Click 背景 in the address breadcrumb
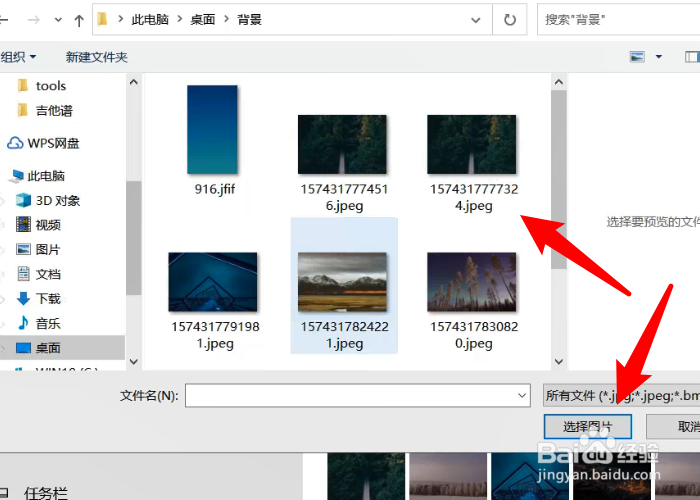 coord(249,20)
